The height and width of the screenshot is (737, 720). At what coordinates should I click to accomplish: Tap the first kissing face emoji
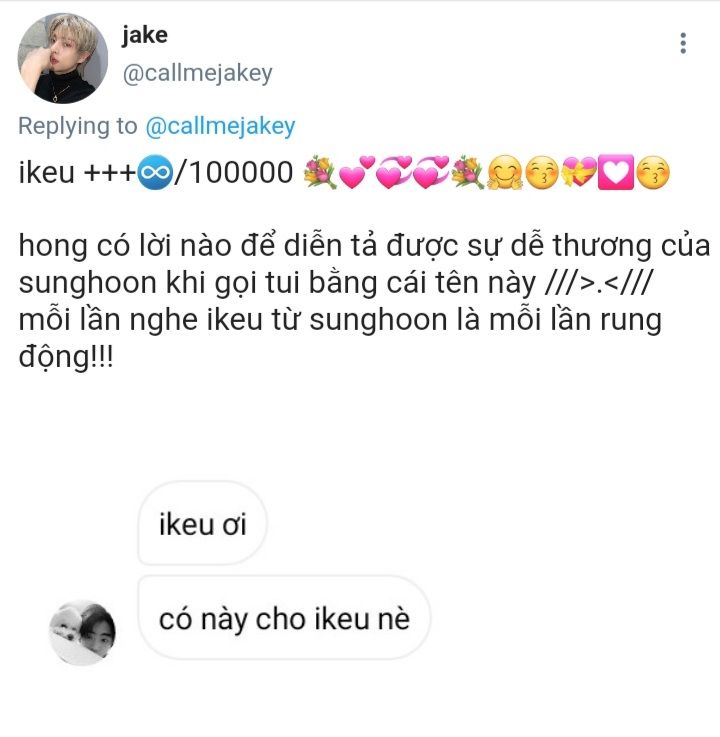click(541, 172)
